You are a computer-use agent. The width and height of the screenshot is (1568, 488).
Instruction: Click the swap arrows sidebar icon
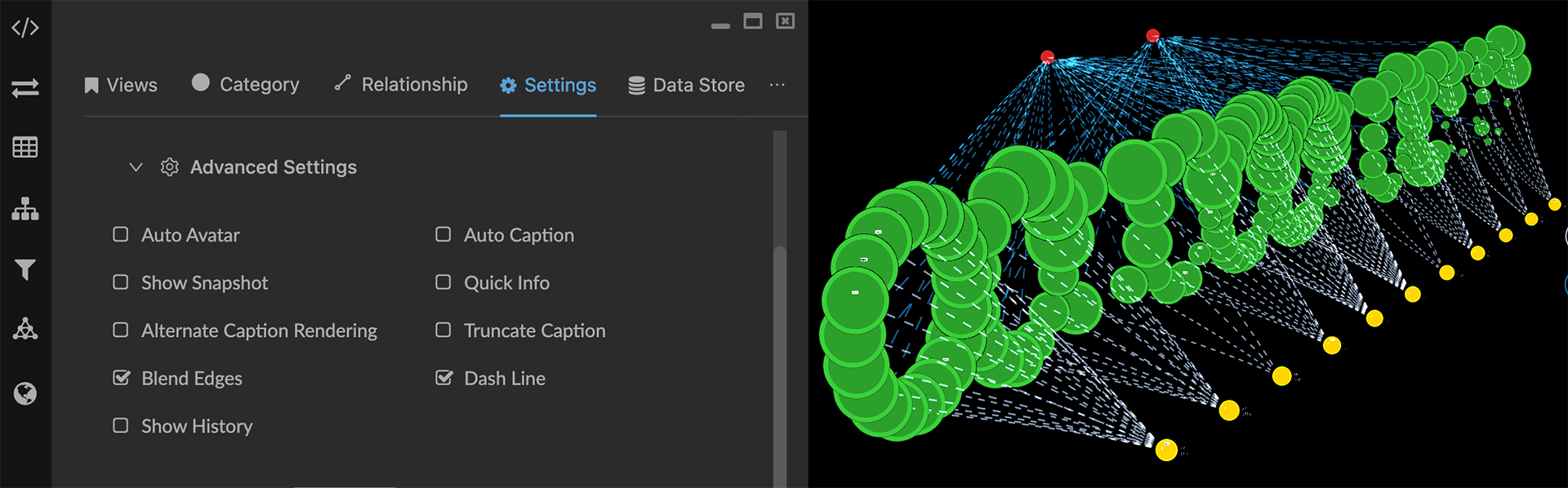pos(25,88)
